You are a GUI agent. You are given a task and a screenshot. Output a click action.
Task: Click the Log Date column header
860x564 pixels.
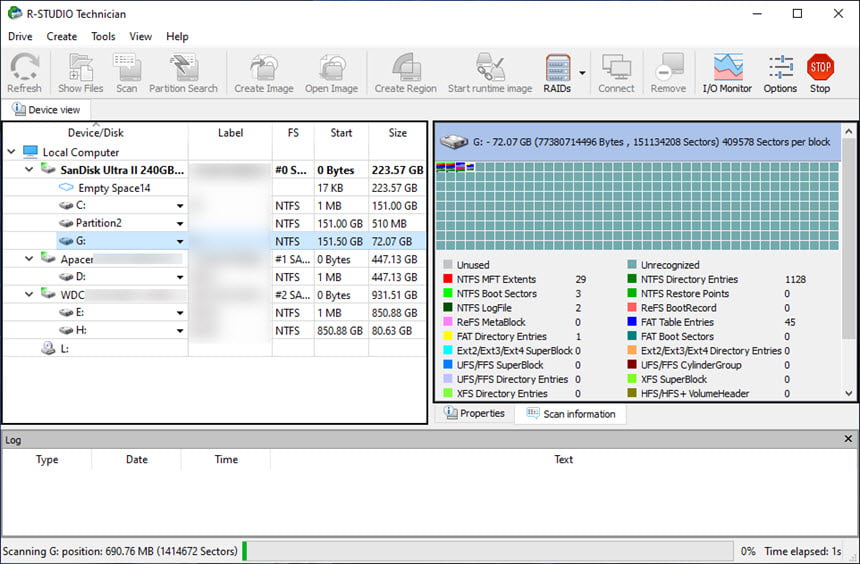point(137,459)
